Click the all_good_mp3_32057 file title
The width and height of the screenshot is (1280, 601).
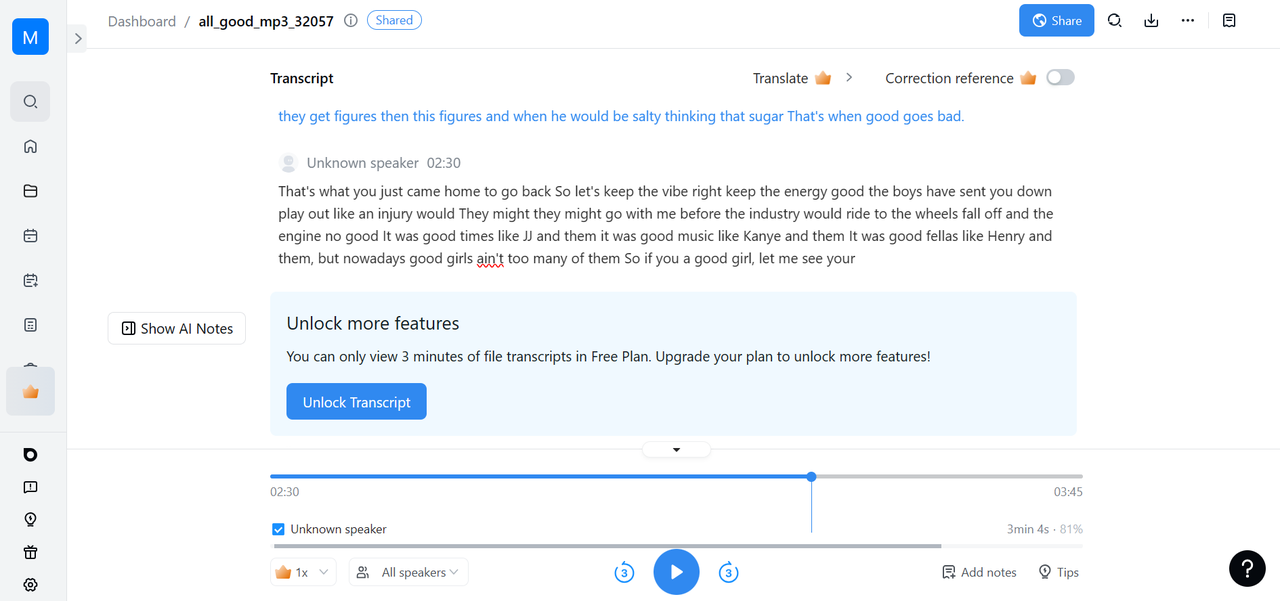point(266,20)
